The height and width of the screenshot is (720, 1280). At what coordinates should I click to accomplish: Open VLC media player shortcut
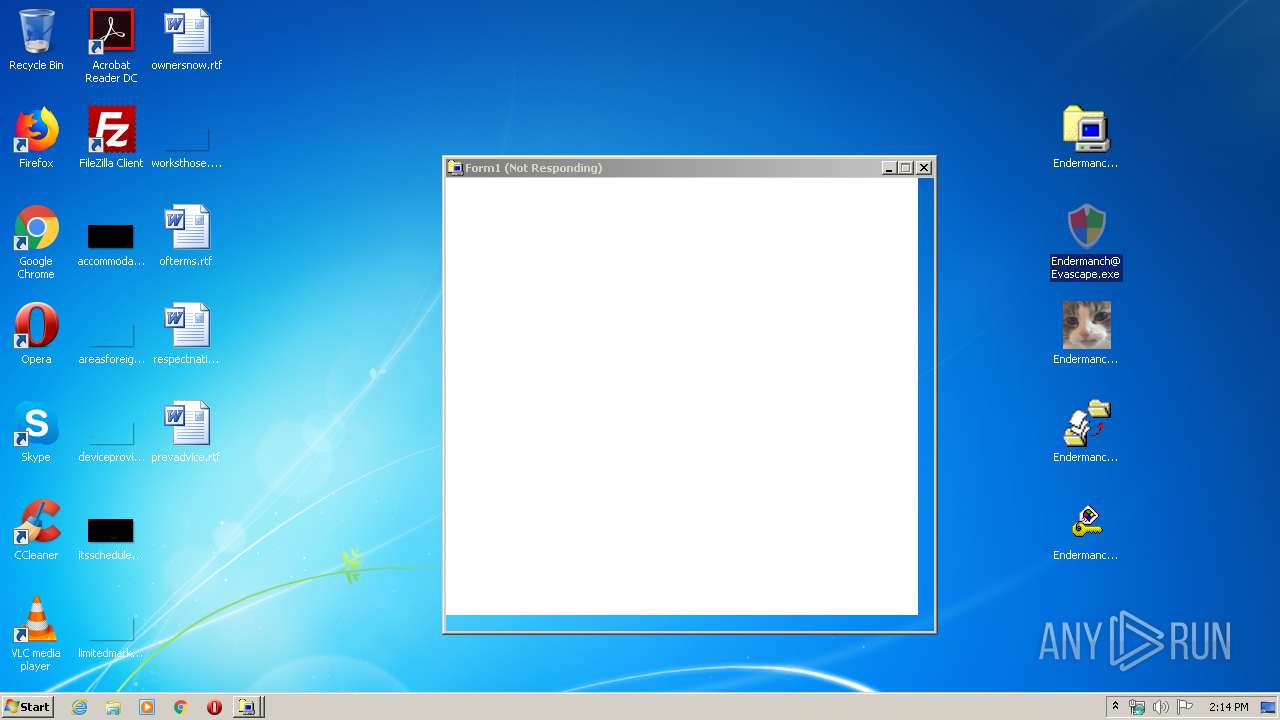[x=36, y=634]
